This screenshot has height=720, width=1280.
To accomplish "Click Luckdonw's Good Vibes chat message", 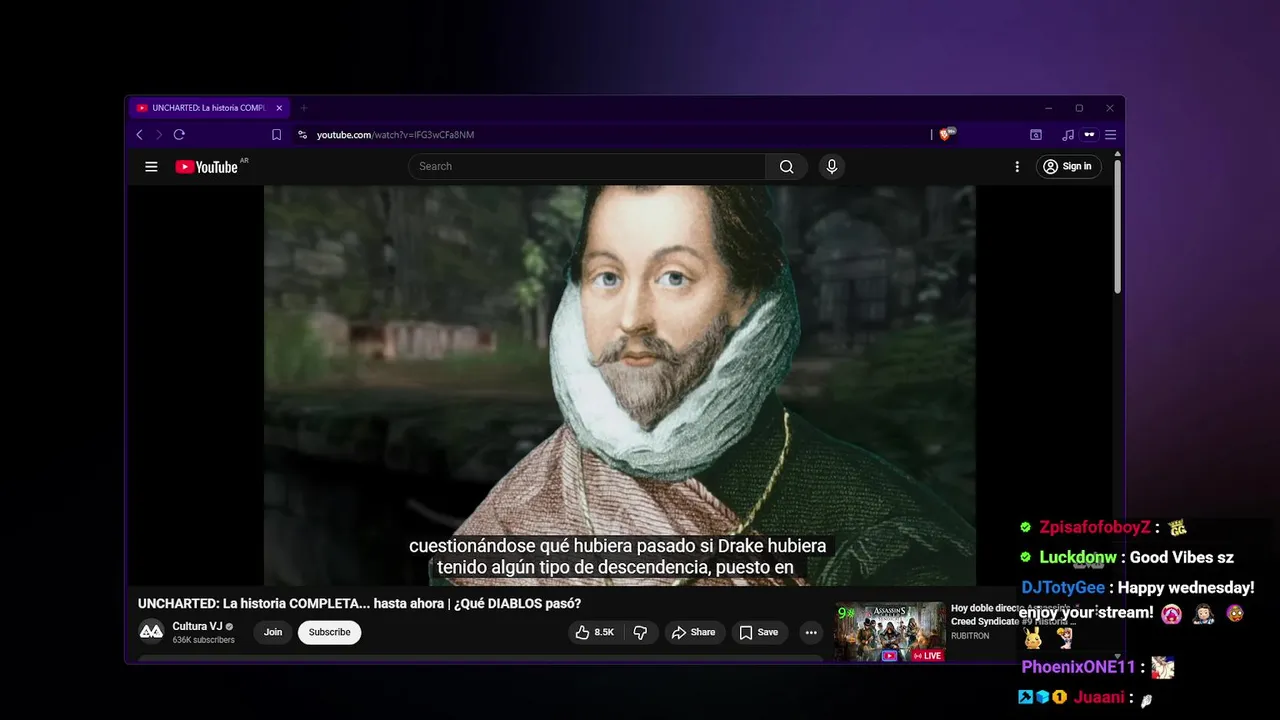I will pyautogui.click(x=1181, y=557).
